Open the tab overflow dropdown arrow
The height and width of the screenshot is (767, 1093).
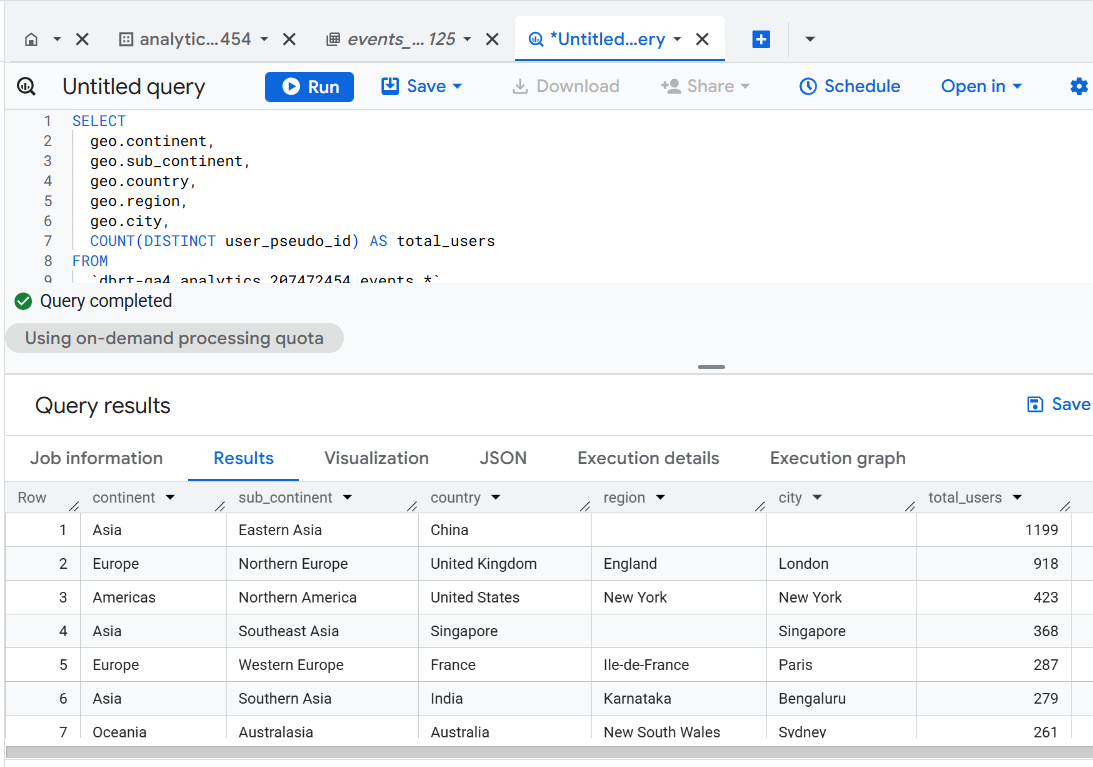810,39
